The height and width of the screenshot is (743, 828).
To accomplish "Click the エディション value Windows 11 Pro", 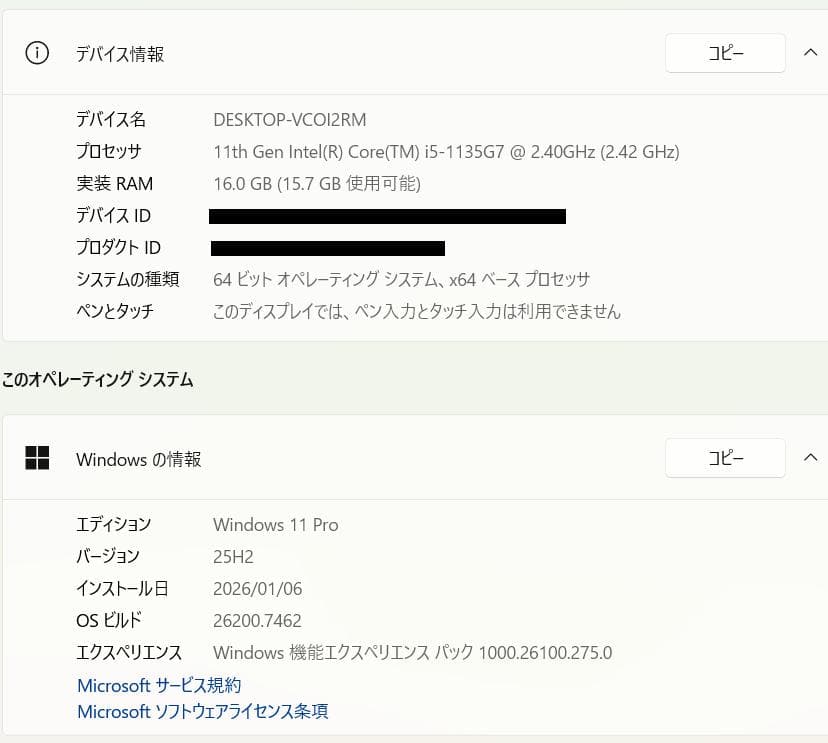I will (276, 524).
